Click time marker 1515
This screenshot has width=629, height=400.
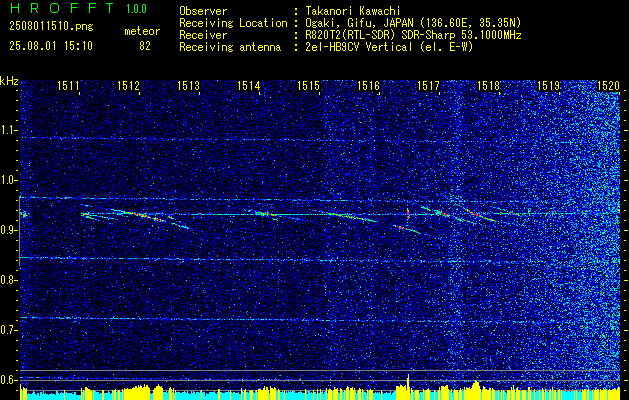[308, 85]
